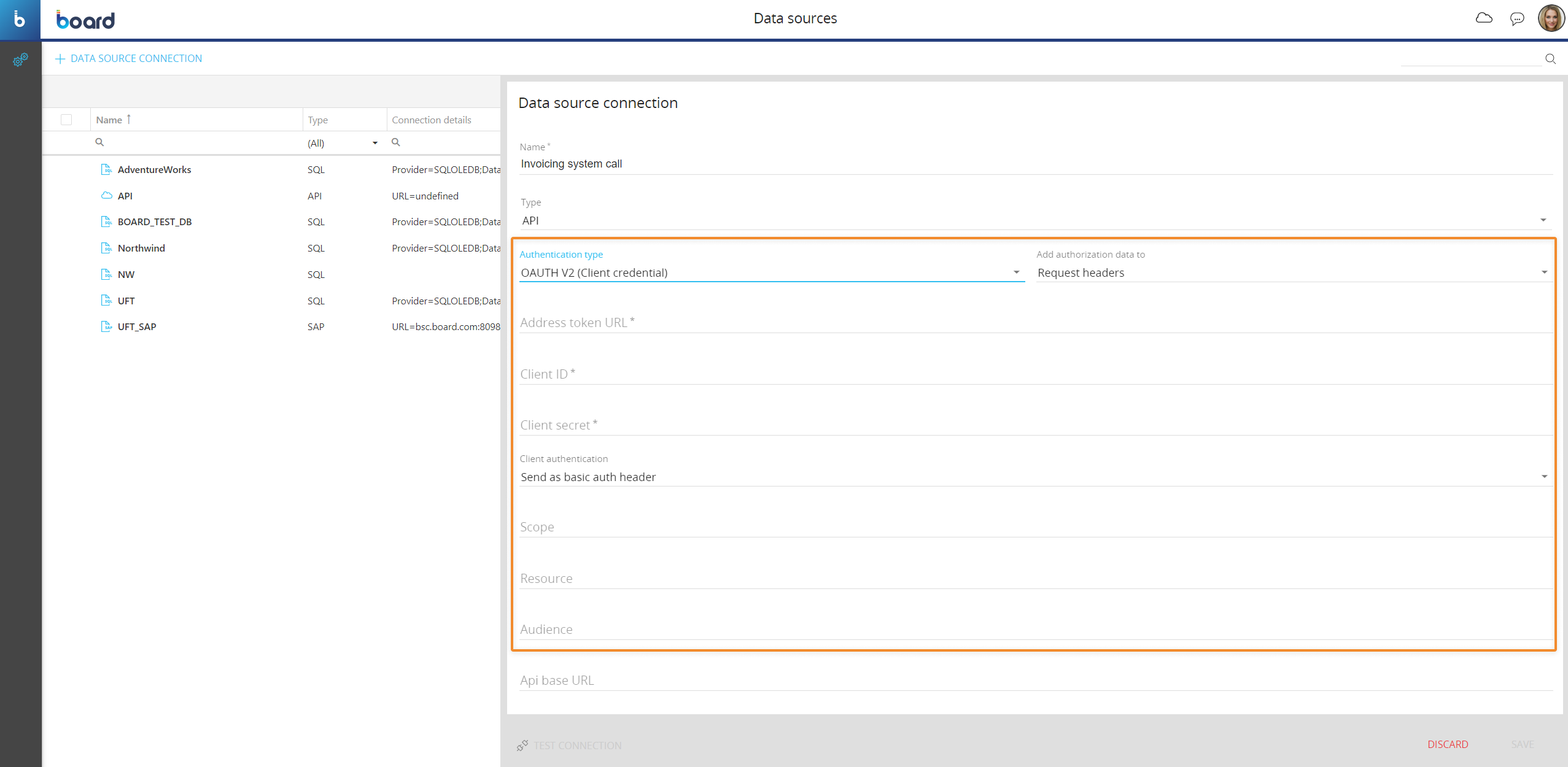
Task: Open the Add authorization data to dropdown
Action: 1294,272
